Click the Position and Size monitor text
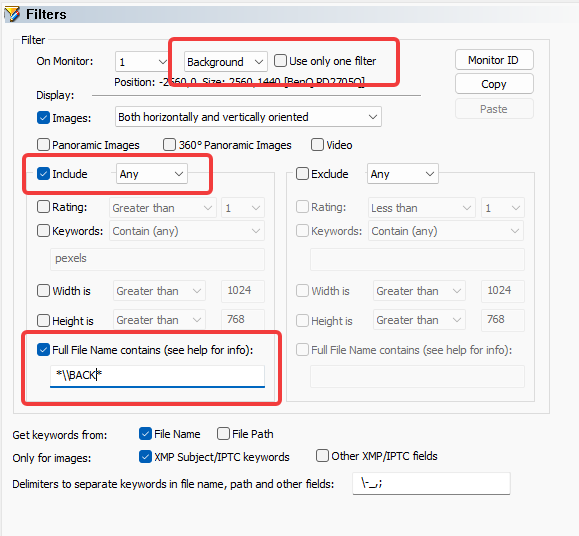 coord(239,82)
